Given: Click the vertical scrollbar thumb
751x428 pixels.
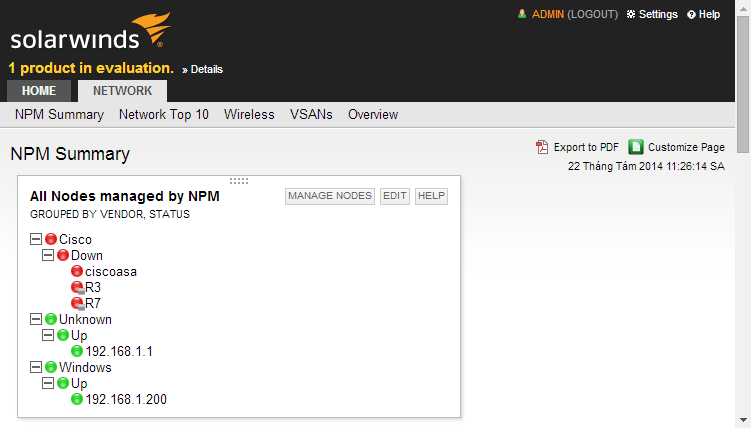Looking at the screenshot, I should pos(743,84).
